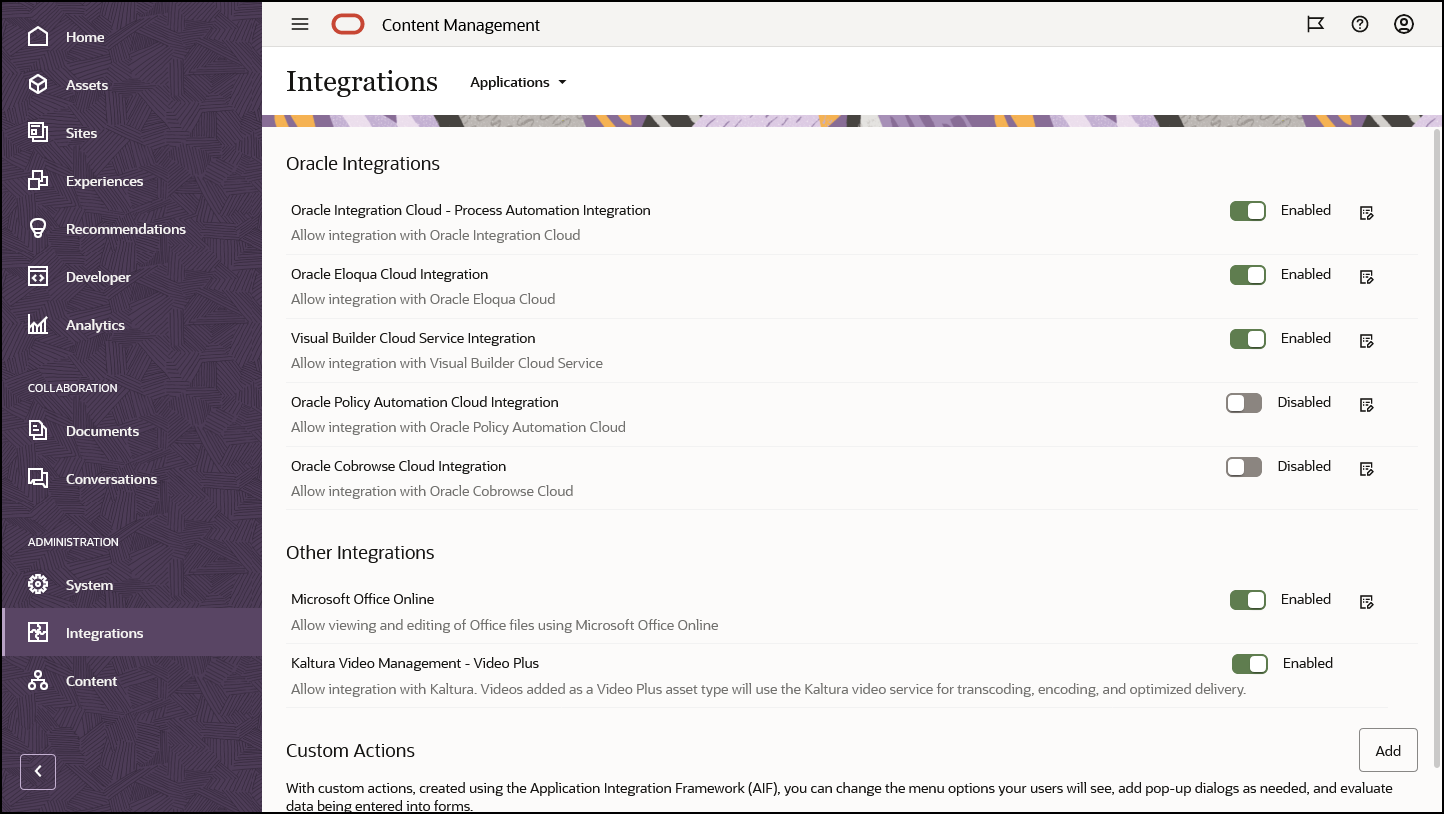Edit Oracle Policy Automation settings icon
The image size is (1444, 814).
coord(1367,405)
